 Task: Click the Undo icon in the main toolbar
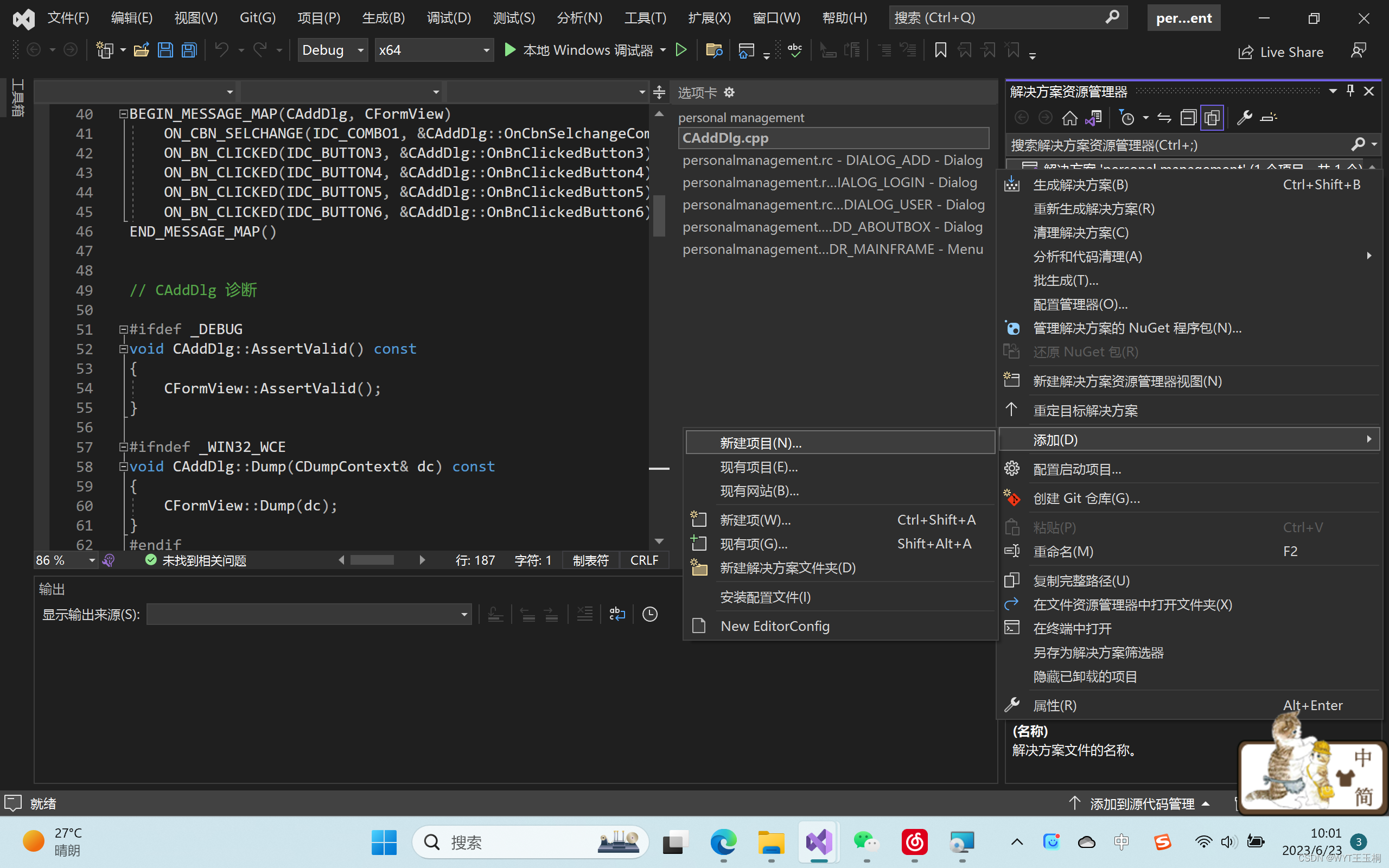[x=224, y=50]
